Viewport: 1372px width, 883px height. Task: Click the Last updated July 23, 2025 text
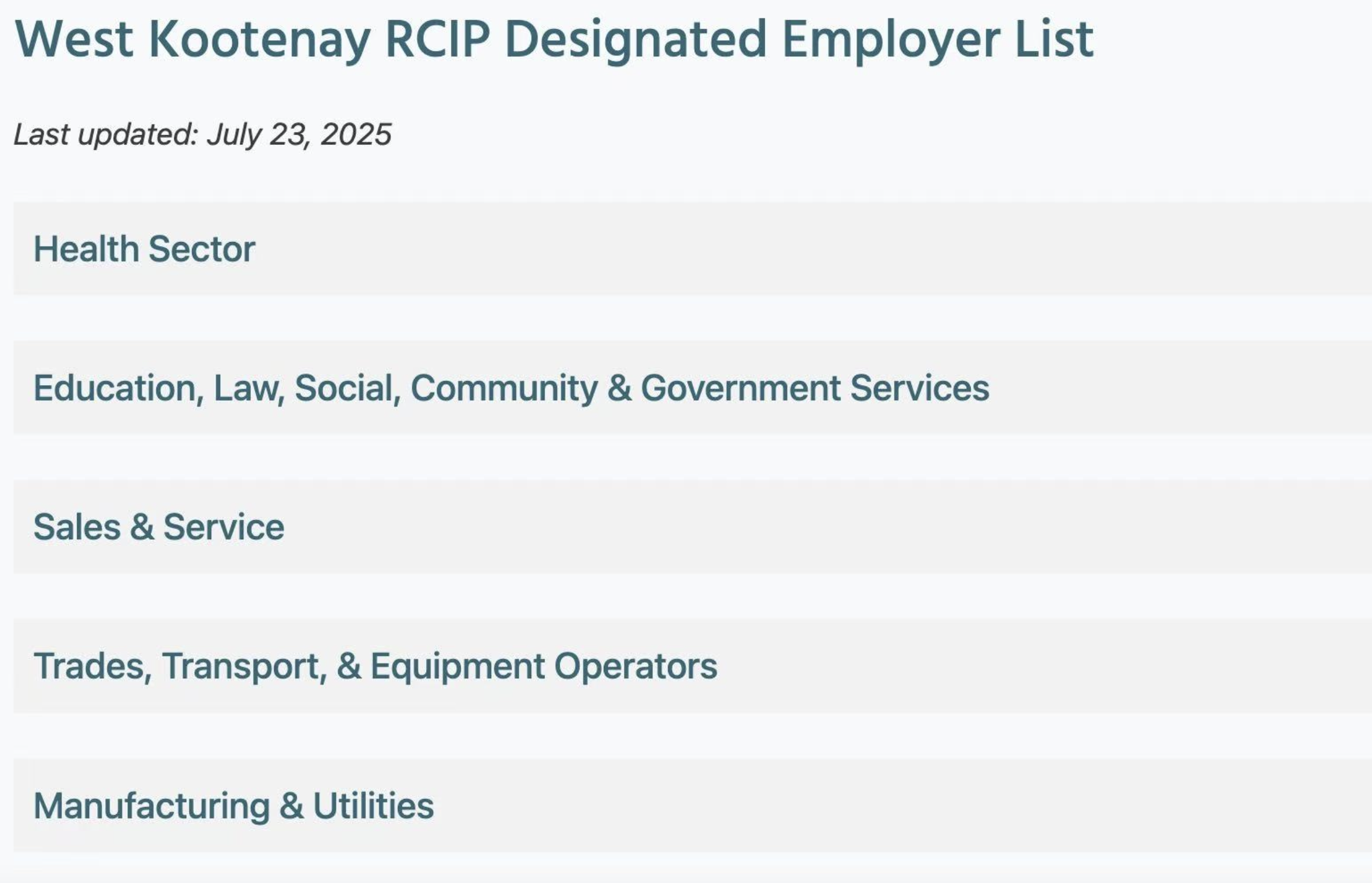[x=202, y=135]
